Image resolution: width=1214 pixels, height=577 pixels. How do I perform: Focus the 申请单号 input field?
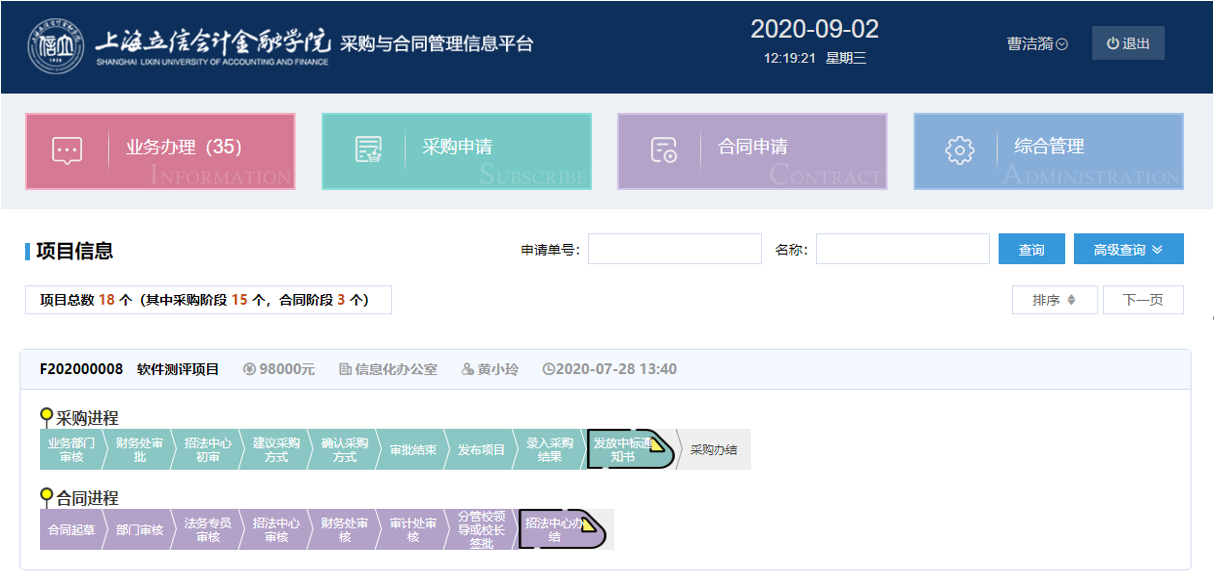coord(675,249)
